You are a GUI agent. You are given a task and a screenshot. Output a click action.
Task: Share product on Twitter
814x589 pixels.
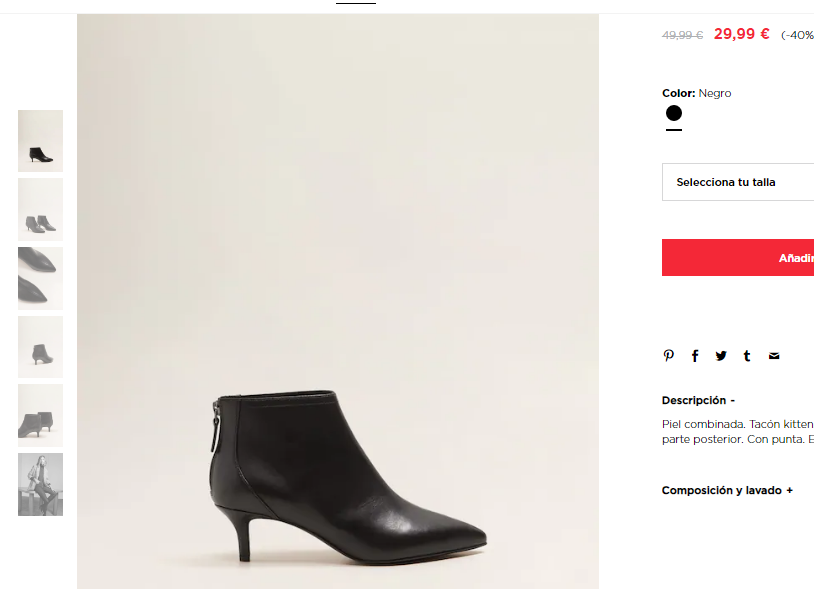[x=721, y=355]
